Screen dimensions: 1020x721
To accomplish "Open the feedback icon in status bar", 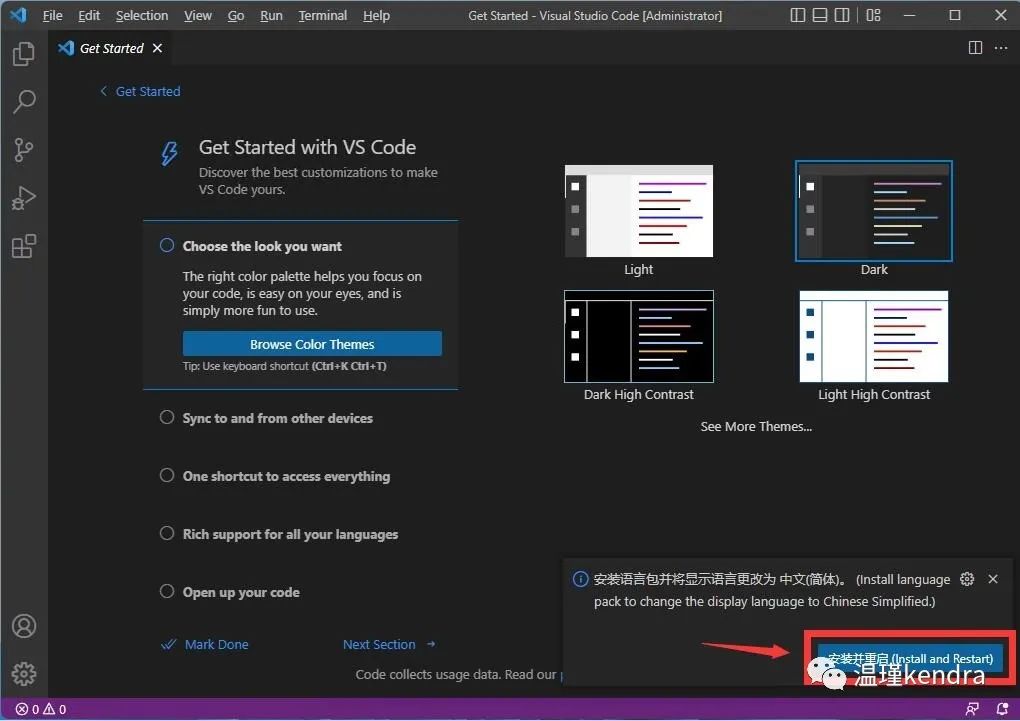I will pyautogui.click(x=972, y=709).
